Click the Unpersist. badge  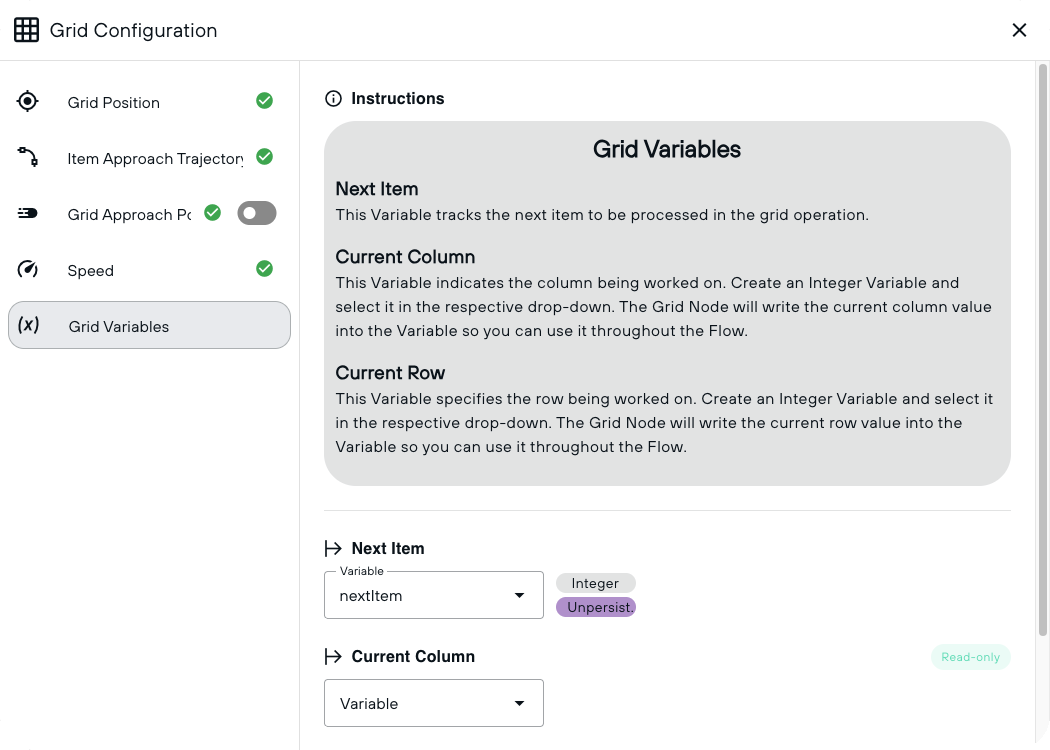tap(595, 607)
